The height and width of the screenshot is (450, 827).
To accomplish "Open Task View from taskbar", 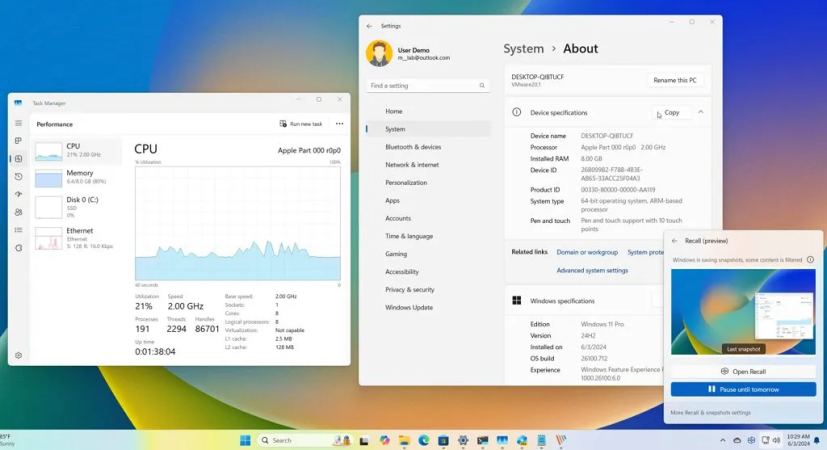I will click(364, 441).
